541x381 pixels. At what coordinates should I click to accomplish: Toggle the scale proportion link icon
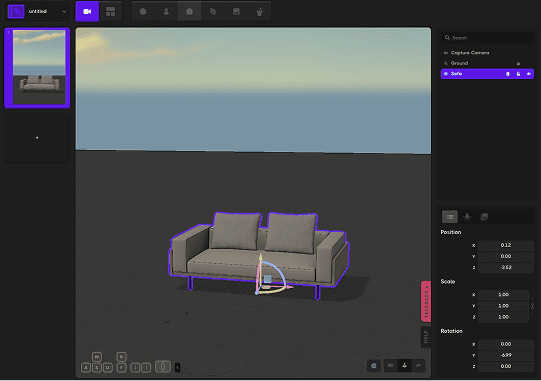coord(532,306)
